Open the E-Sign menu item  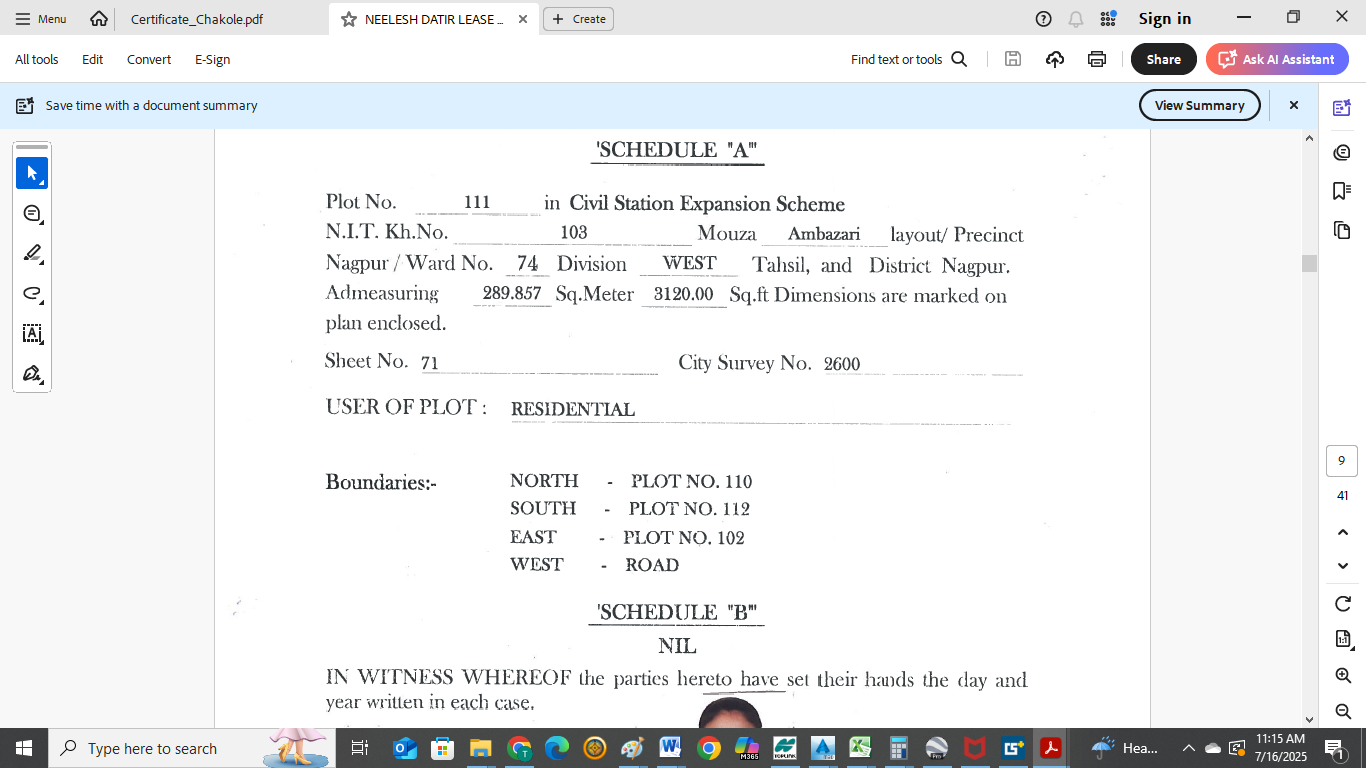[x=212, y=59]
